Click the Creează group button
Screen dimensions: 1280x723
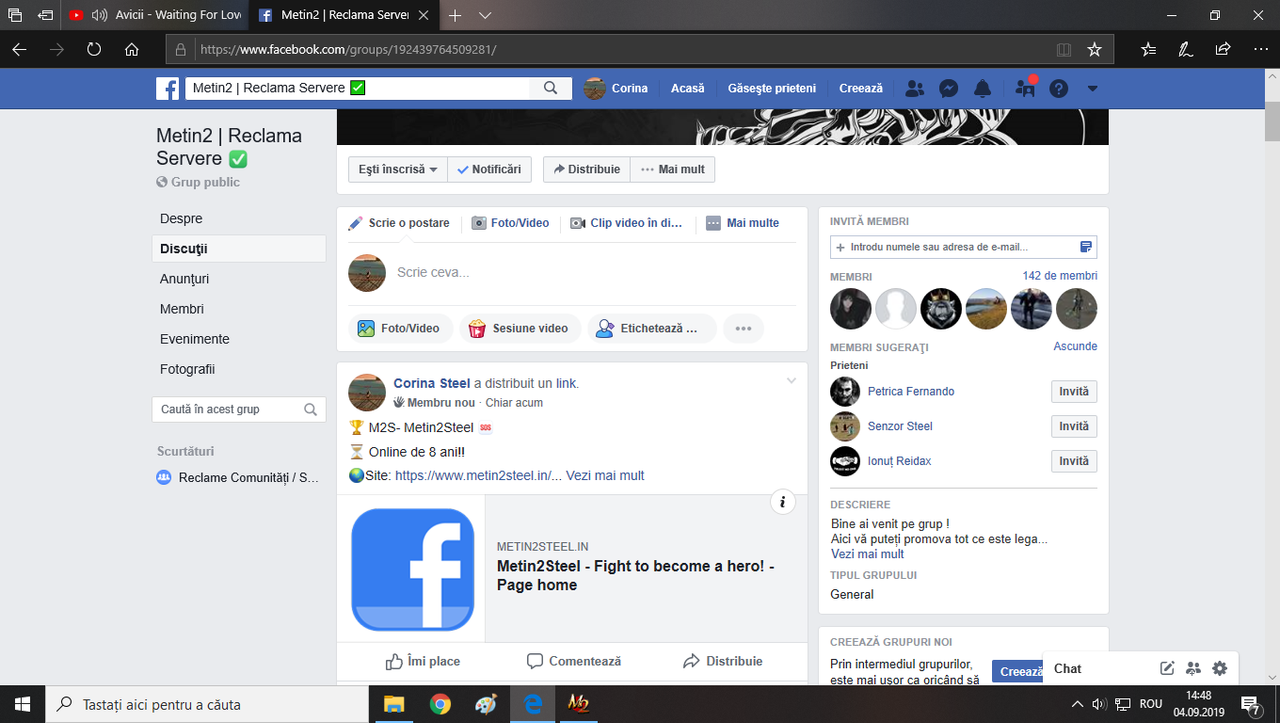[x=1018, y=672]
